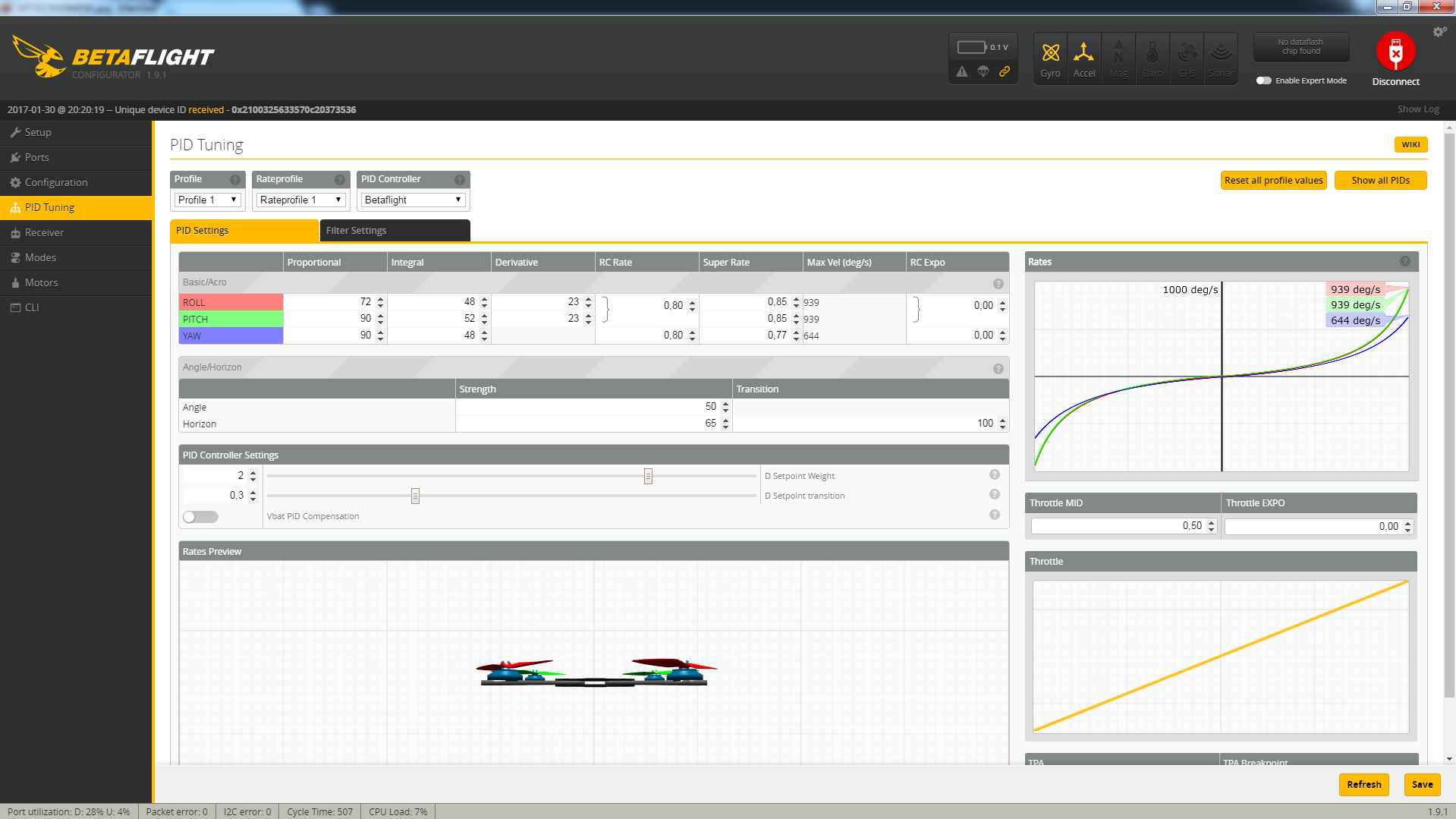Viewport: 1456px width, 819px height.
Task: Open help for Rateprofile
Action: coord(340,180)
